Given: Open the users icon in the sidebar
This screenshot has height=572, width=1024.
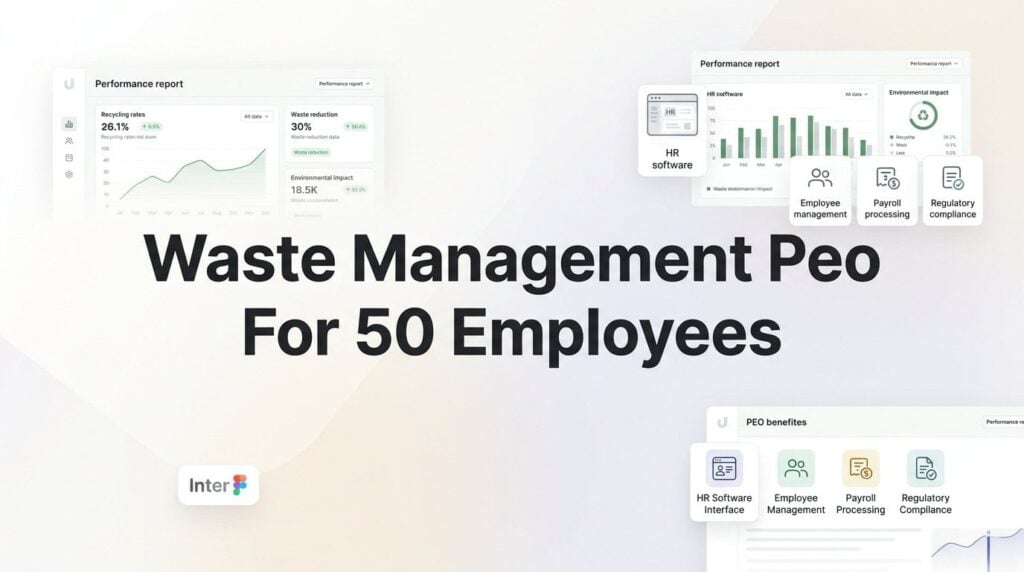Looking at the screenshot, I should pyautogui.click(x=69, y=141).
